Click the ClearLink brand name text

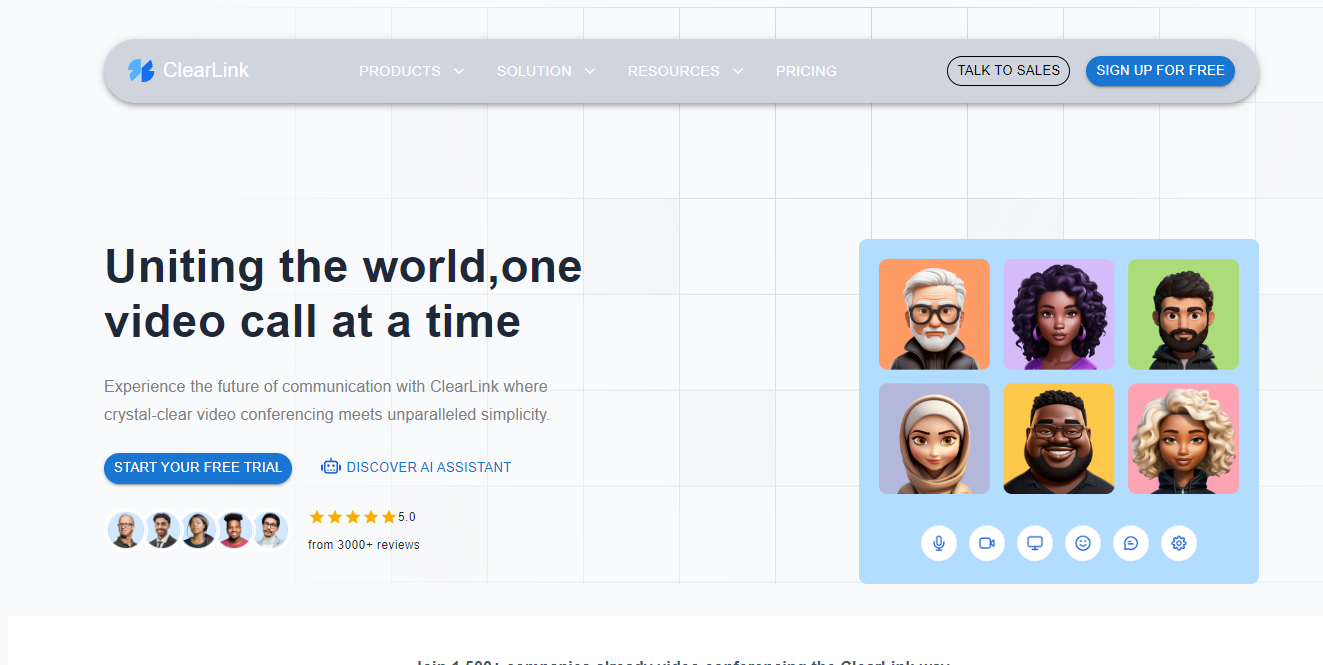coord(206,71)
